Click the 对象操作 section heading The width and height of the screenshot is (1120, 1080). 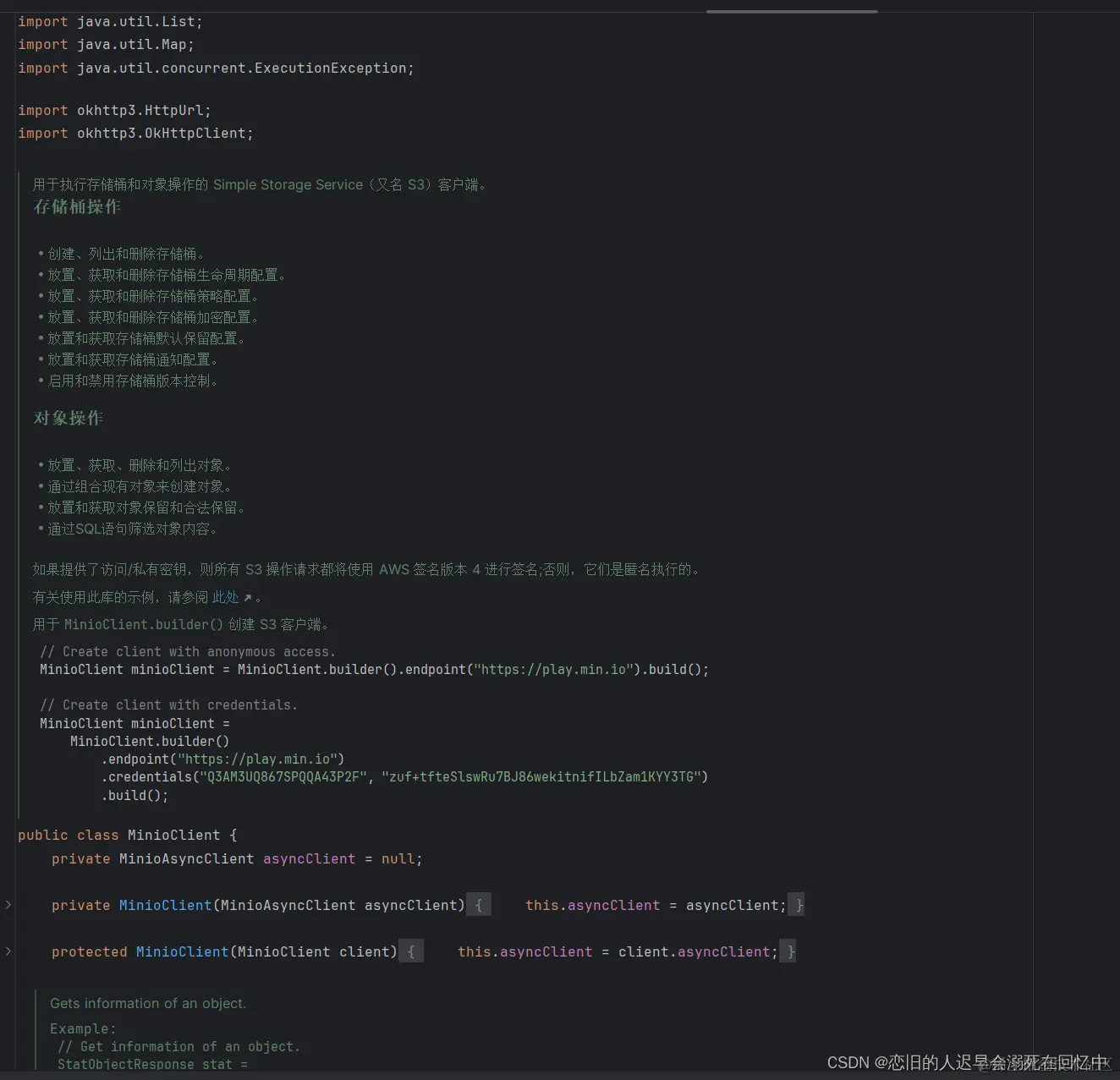[68, 417]
